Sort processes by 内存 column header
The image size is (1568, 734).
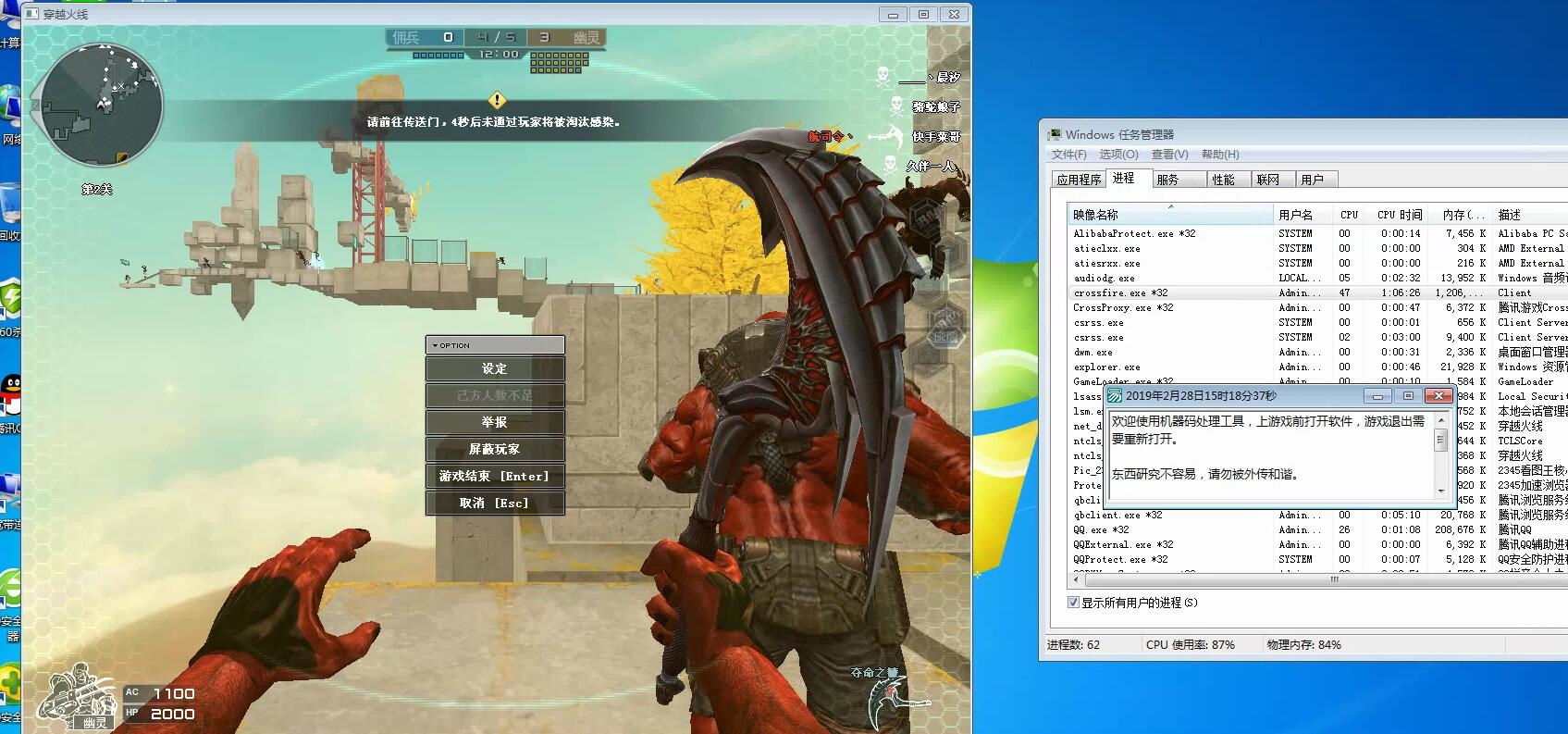[1462, 215]
